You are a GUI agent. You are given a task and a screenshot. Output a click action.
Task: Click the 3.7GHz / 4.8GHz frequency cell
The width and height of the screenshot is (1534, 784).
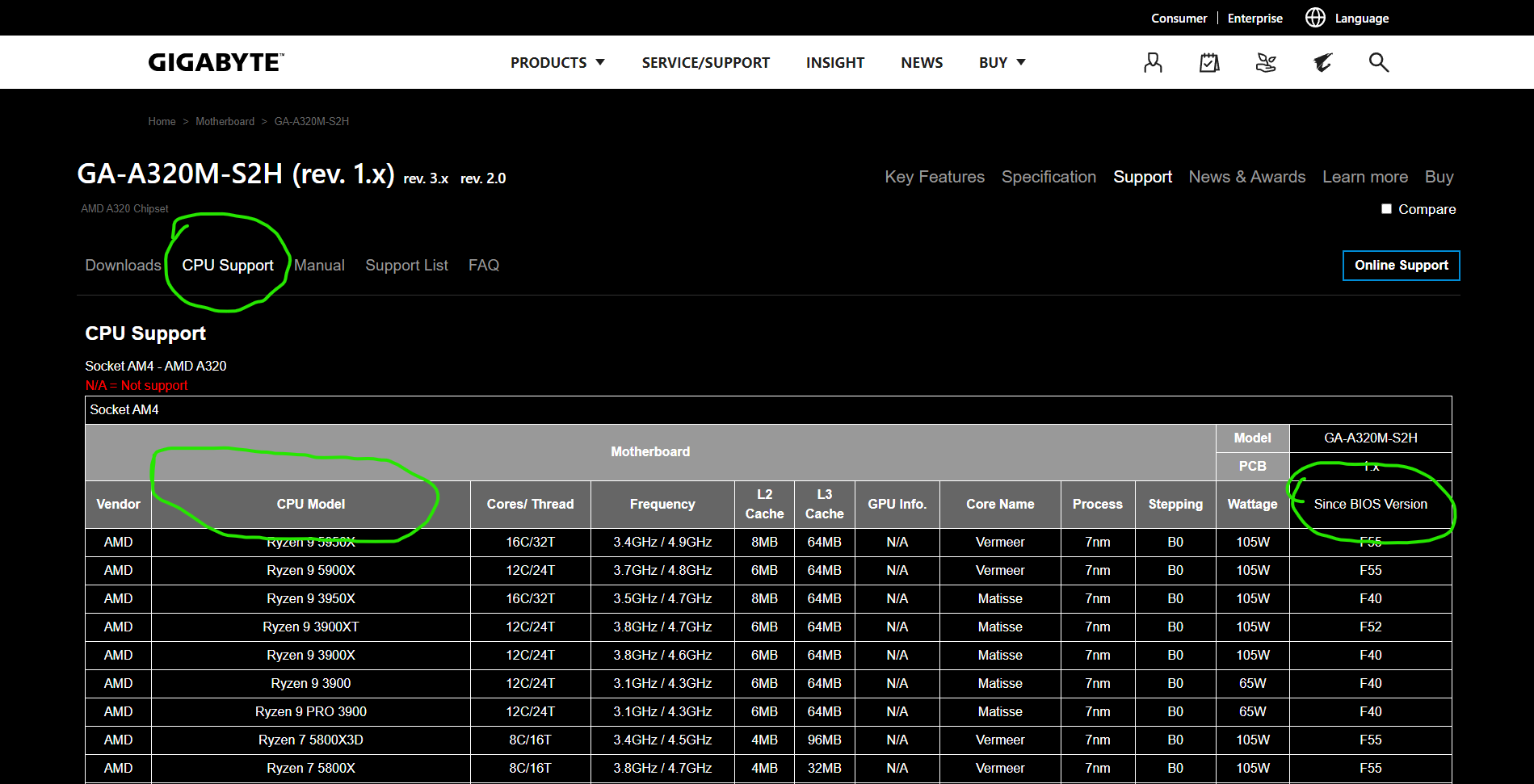point(662,571)
